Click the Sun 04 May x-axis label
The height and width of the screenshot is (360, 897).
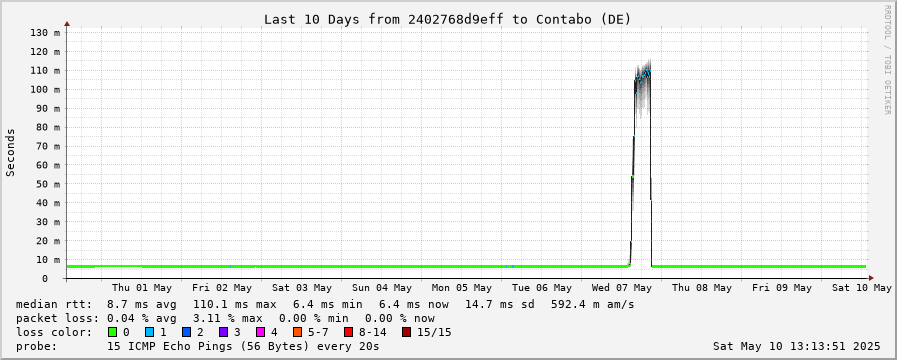tap(382, 287)
